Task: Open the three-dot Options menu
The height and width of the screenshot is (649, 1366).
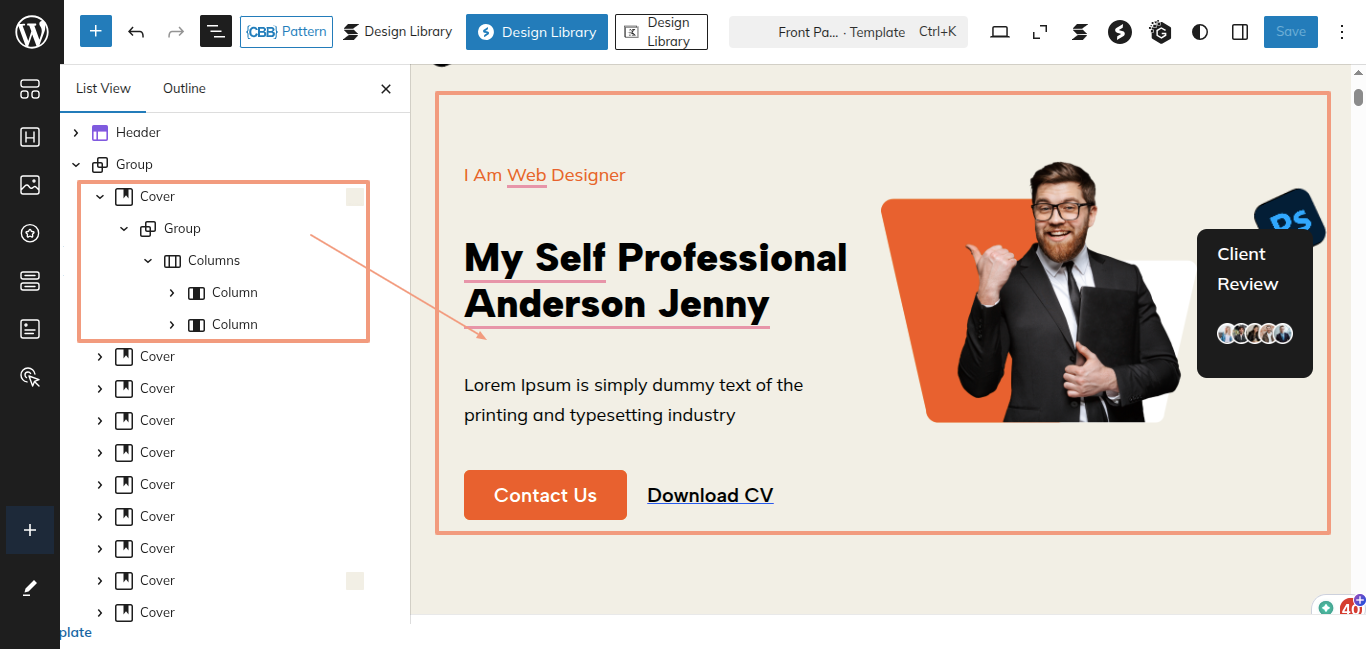Action: (1342, 32)
